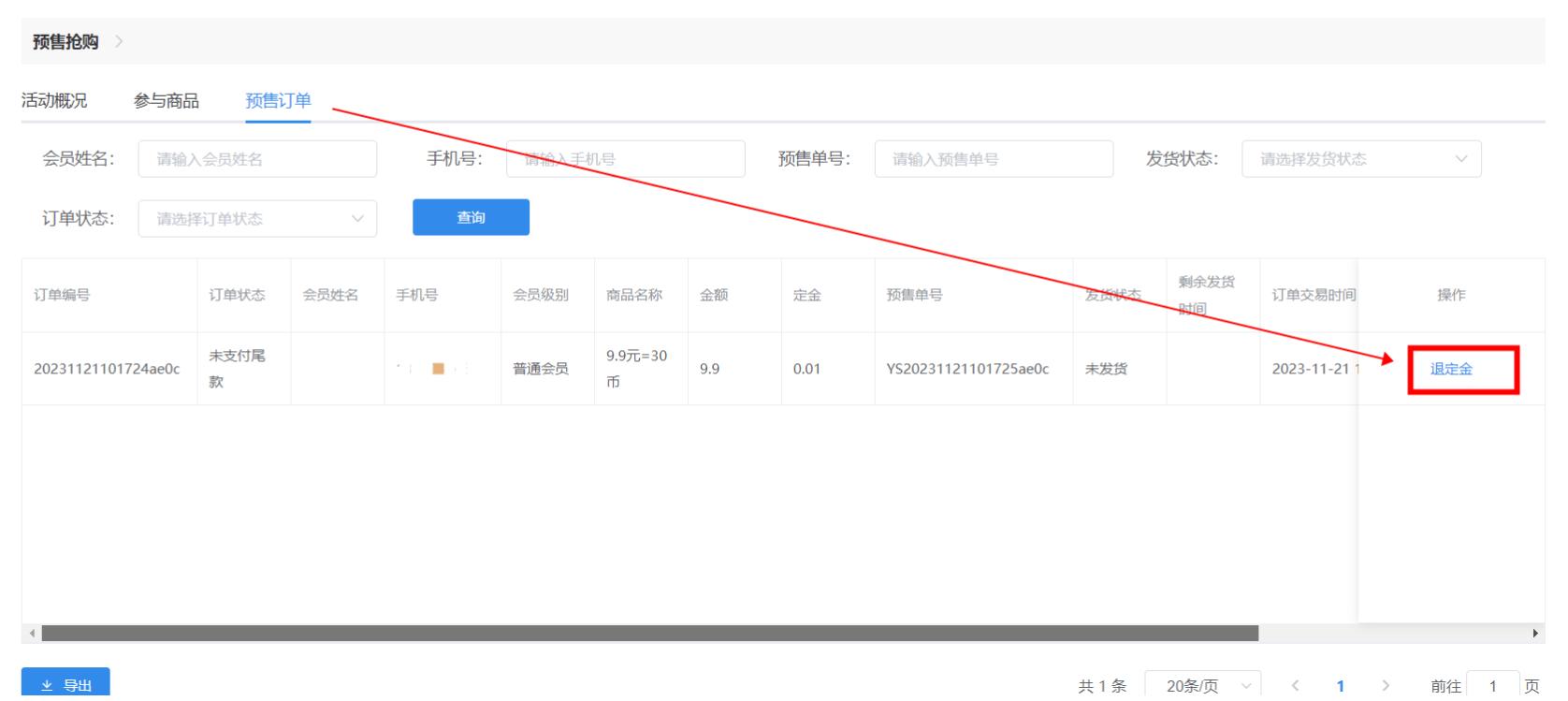Click the 预售单号 column header

[914, 295]
